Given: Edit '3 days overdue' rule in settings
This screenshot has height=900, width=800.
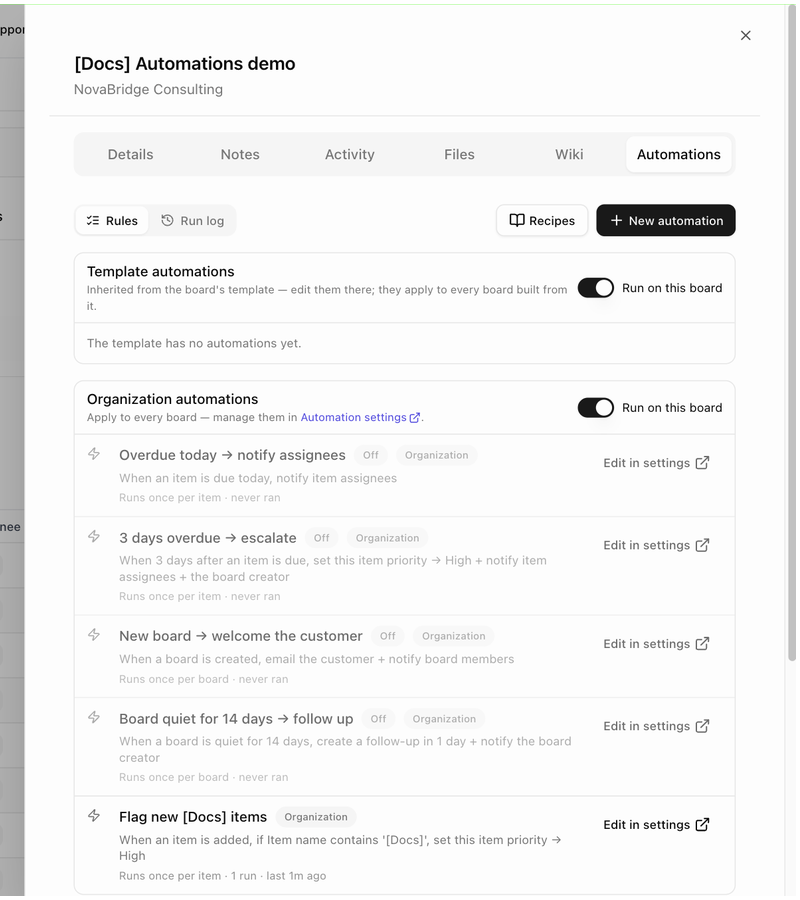Looking at the screenshot, I should (659, 547).
